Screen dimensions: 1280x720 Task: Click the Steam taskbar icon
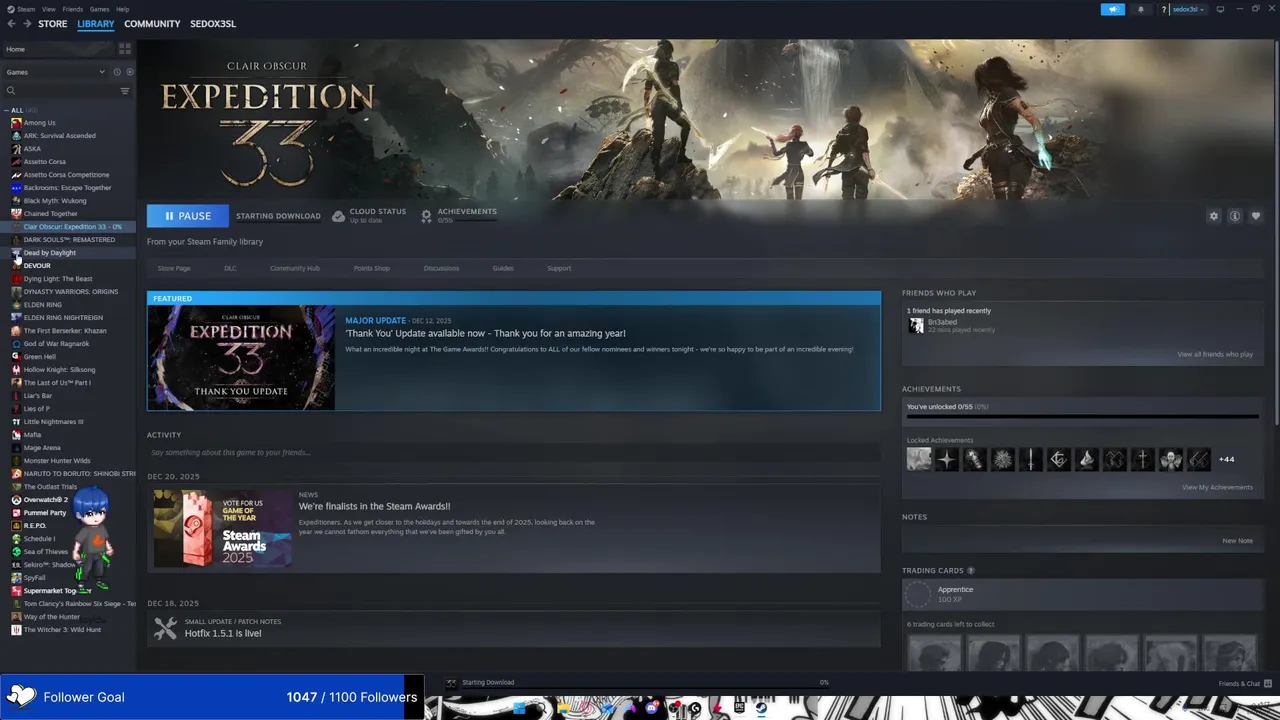click(761, 708)
